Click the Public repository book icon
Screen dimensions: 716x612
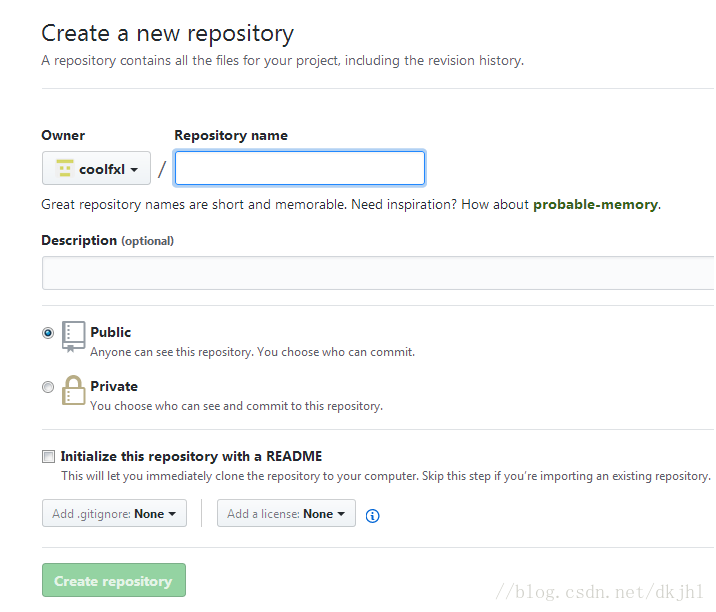(73, 337)
